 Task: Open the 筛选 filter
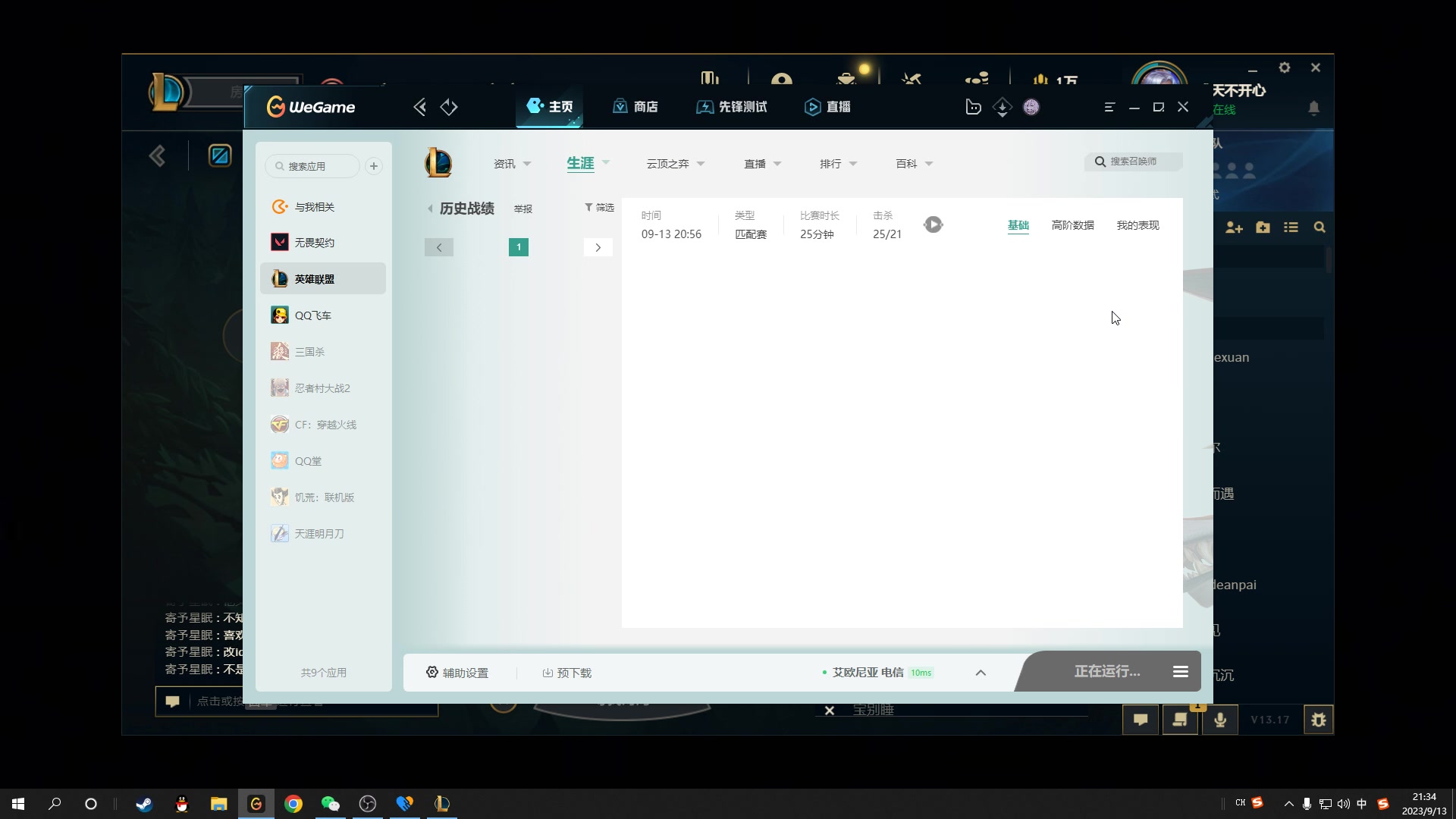[x=599, y=208]
